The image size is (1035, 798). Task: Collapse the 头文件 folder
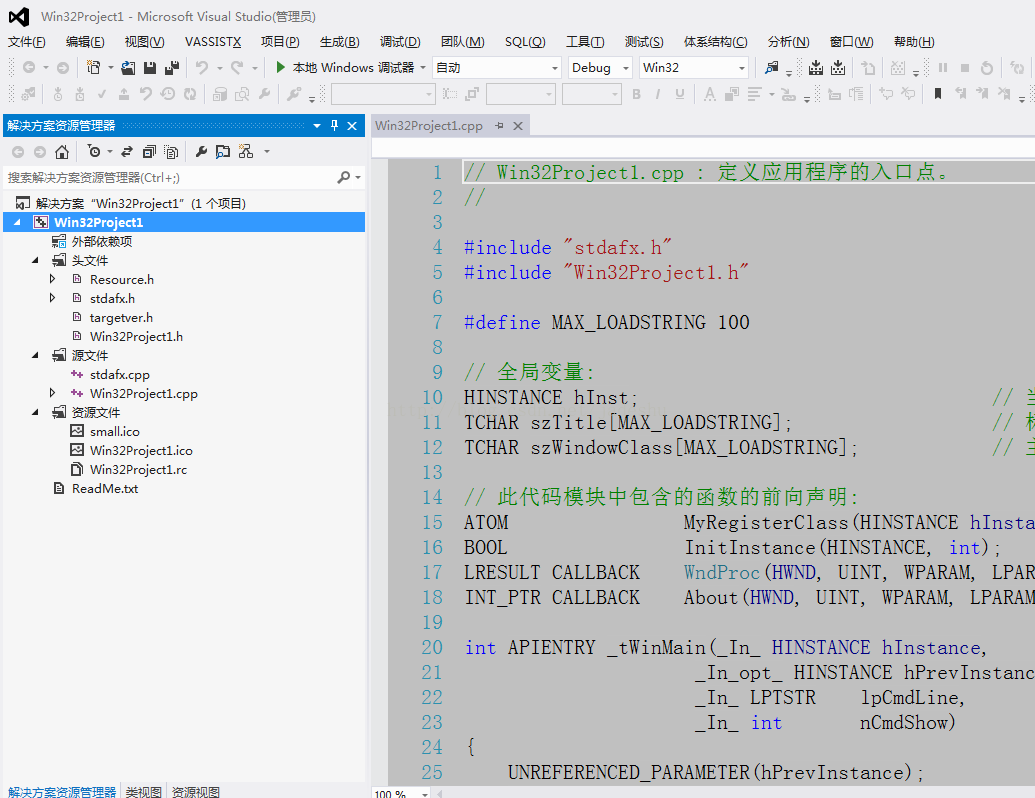click(x=35, y=260)
